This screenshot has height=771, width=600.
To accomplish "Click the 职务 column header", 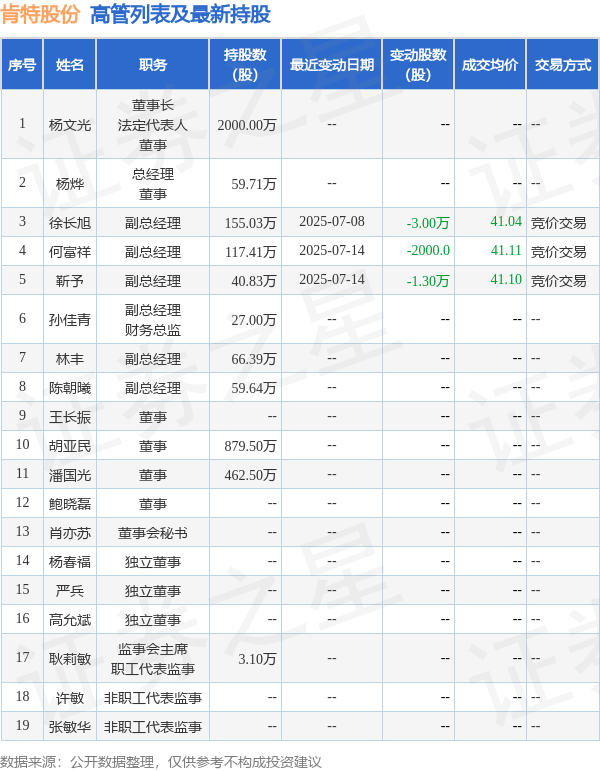I will [153, 65].
